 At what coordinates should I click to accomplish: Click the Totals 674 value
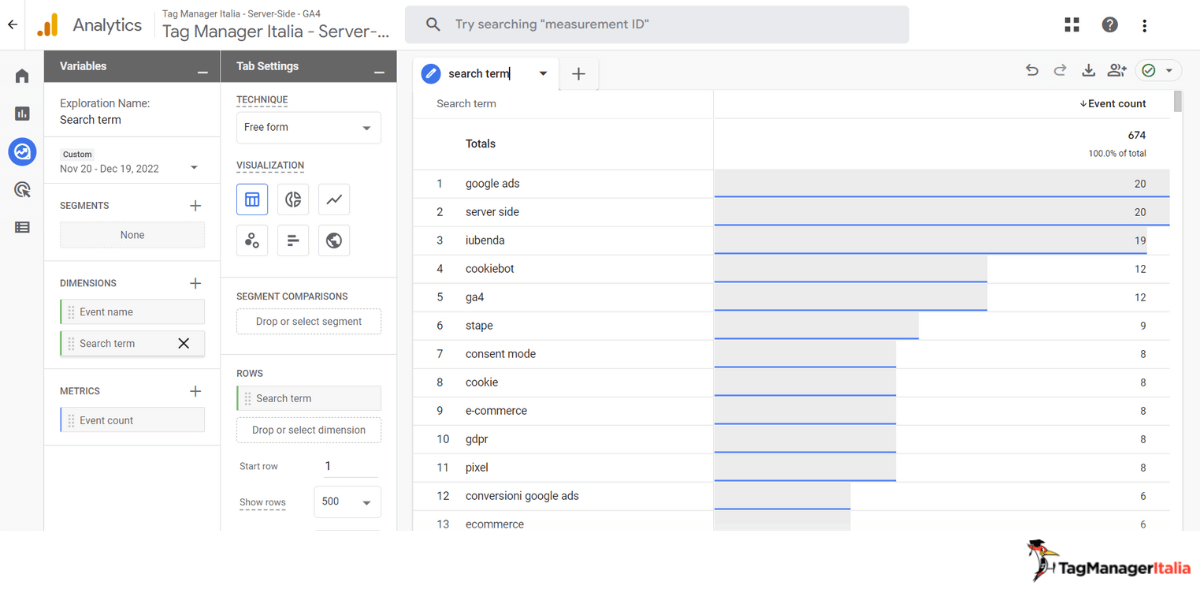(1136, 135)
